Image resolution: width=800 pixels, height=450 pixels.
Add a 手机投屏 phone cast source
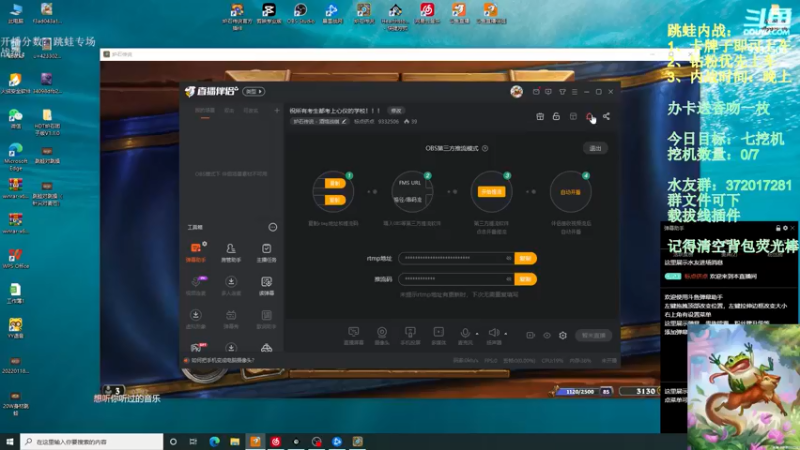pos(410,336)
